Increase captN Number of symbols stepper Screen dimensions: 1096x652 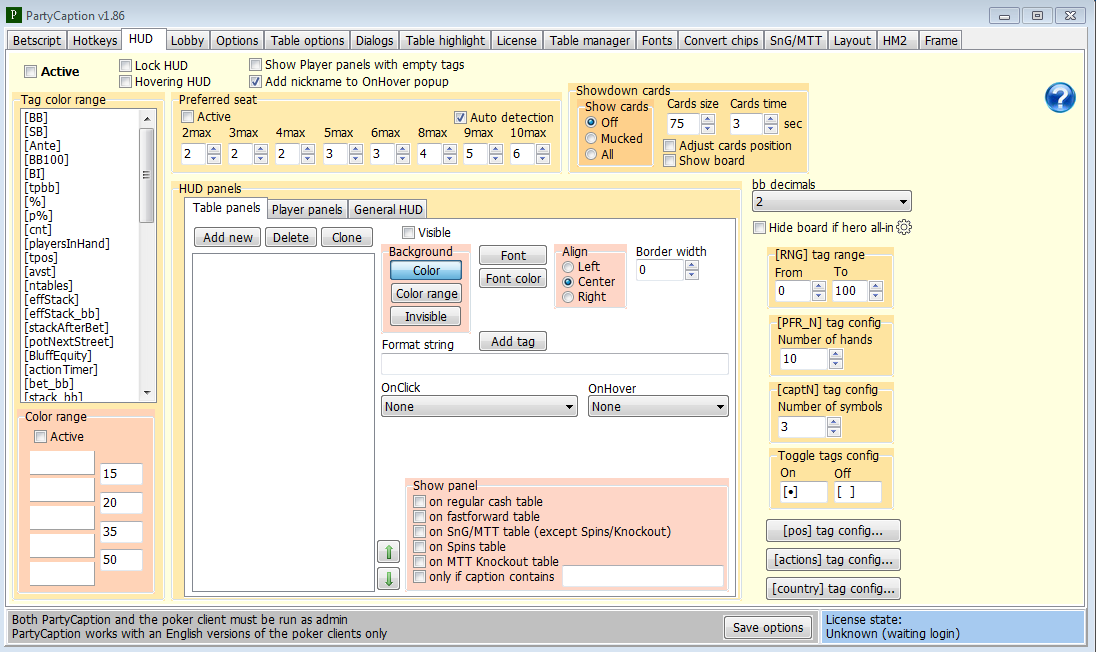pyautogui.click(x=834, y=421)
